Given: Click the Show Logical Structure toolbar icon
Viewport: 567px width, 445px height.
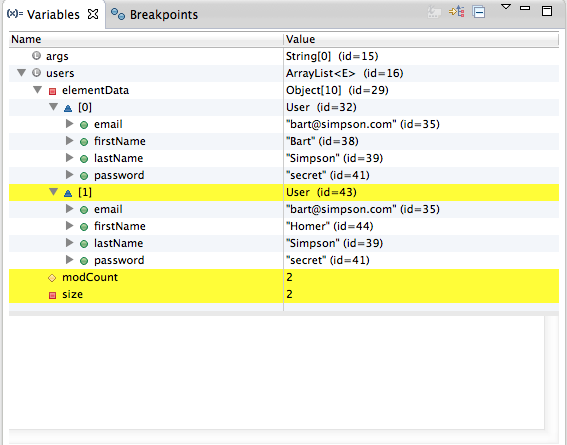Looking at the screenshot, I should coord(457,12).
